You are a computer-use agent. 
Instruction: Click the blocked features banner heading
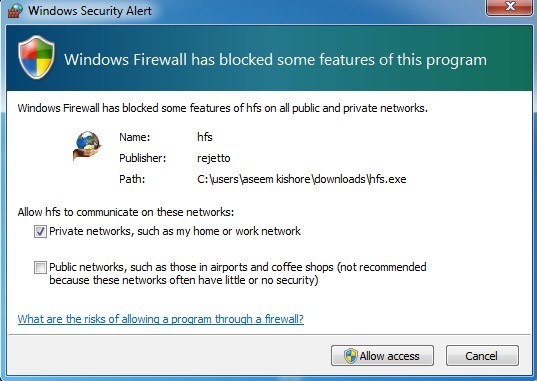tap(275, 60)
